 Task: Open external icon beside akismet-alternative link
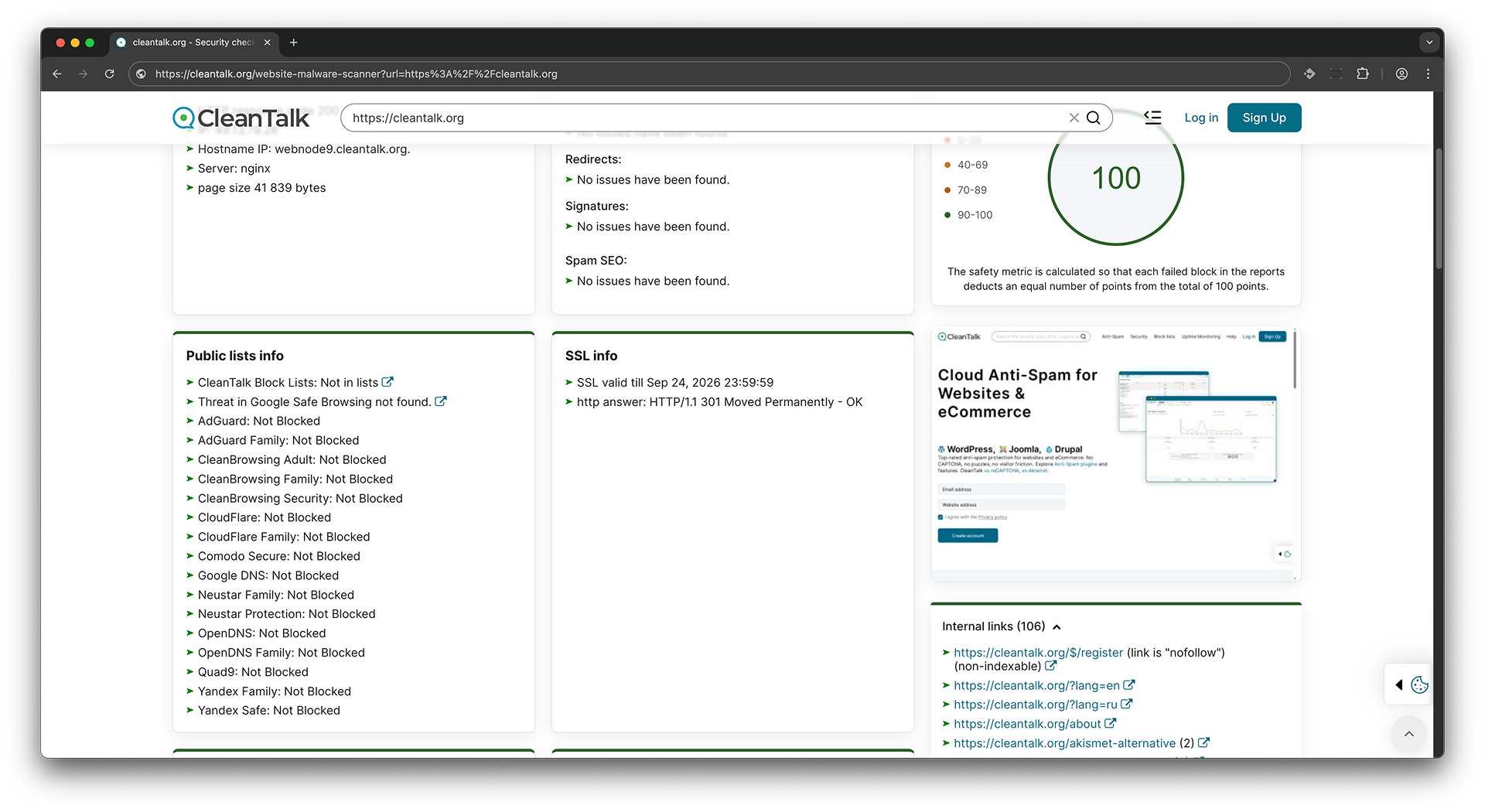1203,743
